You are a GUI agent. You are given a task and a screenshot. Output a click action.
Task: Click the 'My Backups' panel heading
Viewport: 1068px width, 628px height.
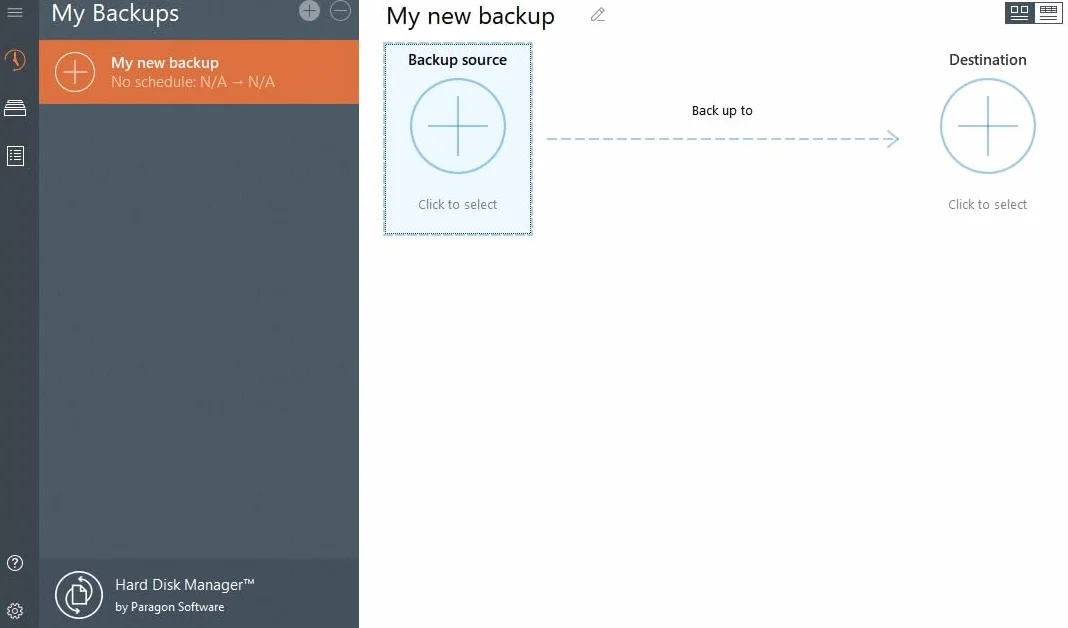coord(115,14)
